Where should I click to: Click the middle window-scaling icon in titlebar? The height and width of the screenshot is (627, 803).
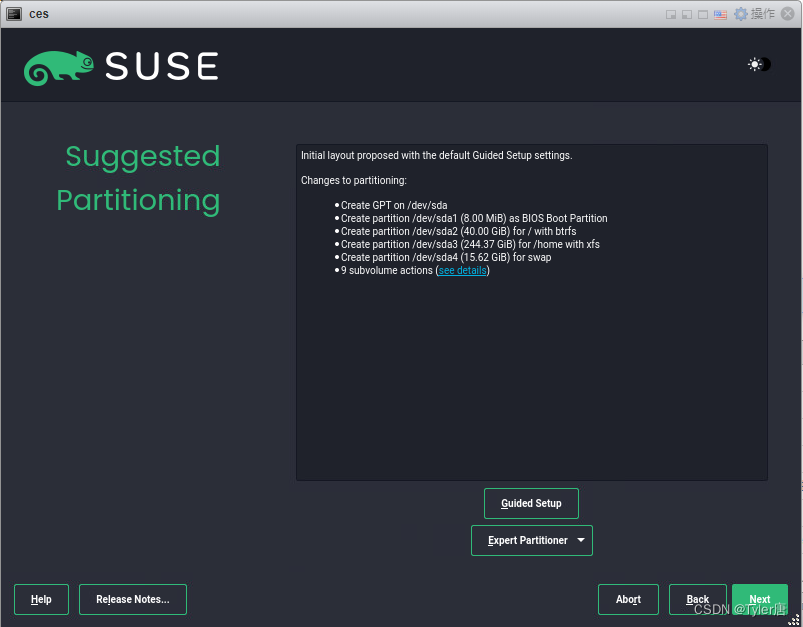tap(685, 13)
